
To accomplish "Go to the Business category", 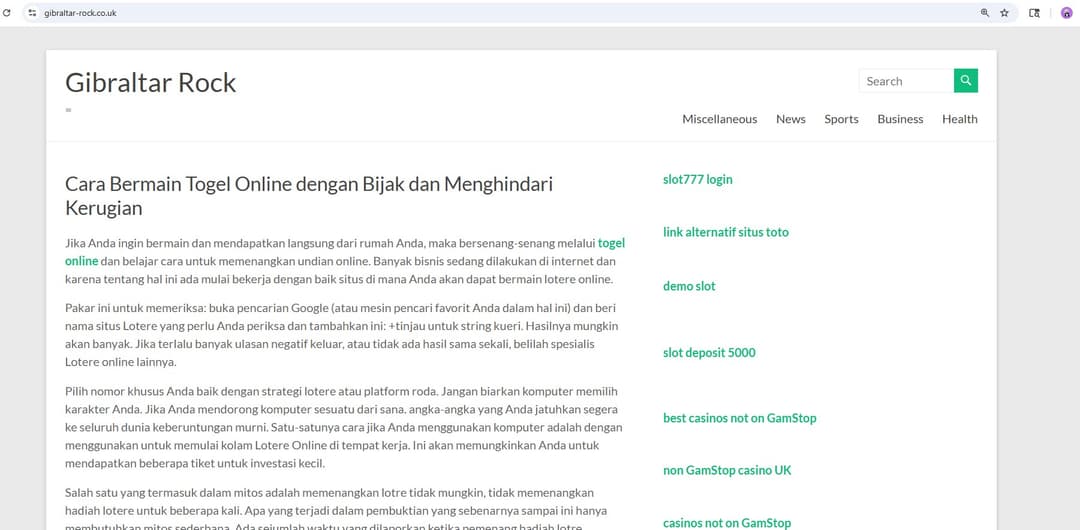I will 900,119.
